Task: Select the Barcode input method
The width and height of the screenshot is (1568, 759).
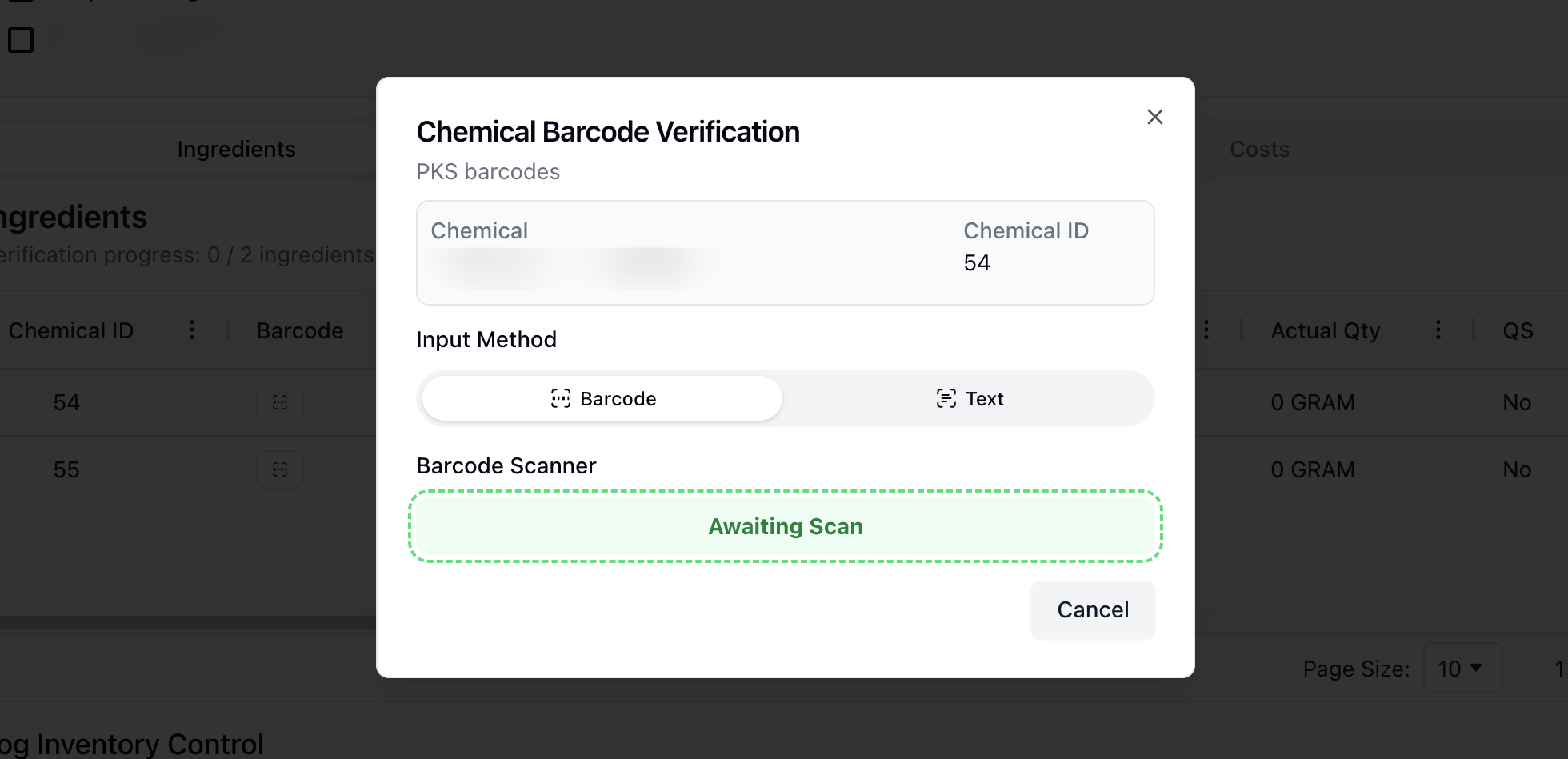Action: click(x=602, y=398)
